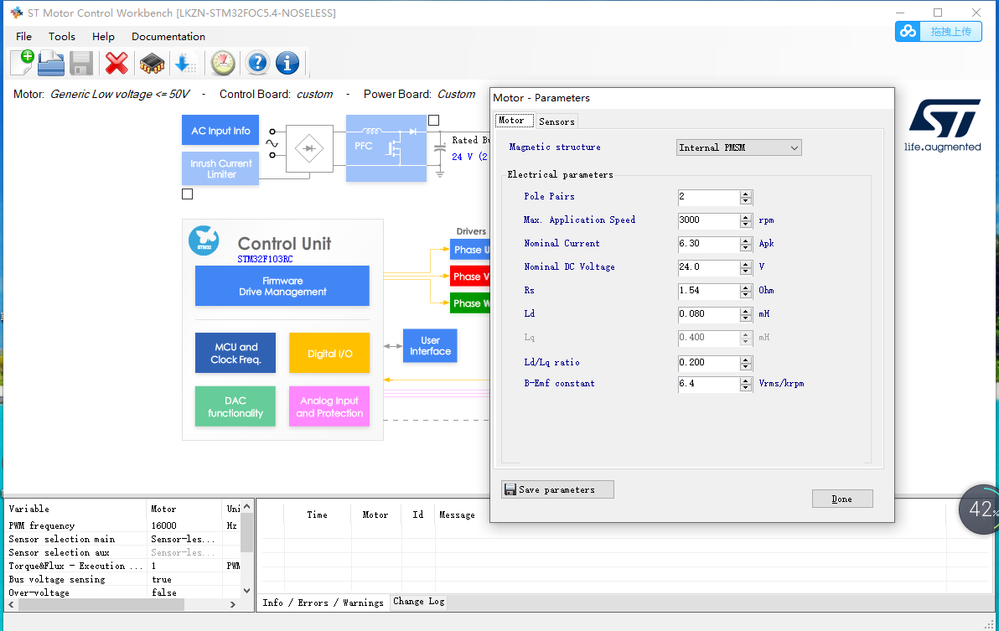Open MCU and Clock Freq. block

click(236, 353)
